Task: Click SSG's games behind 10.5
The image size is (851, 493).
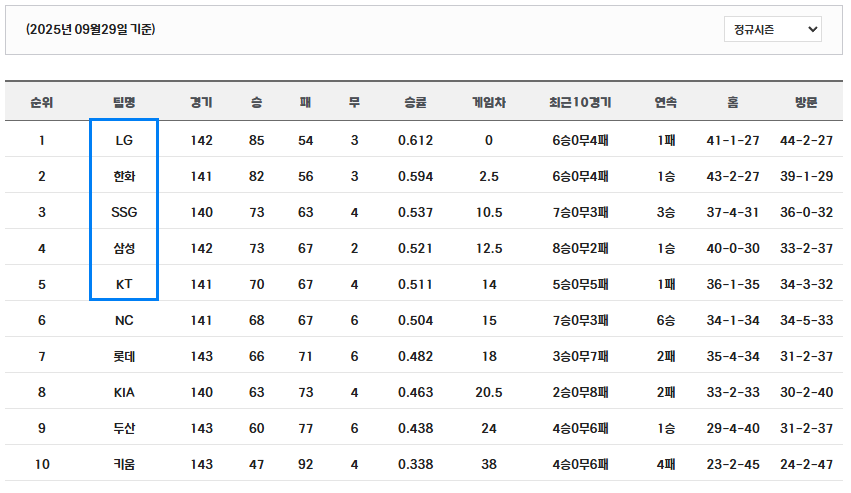Action: (489, 212)
